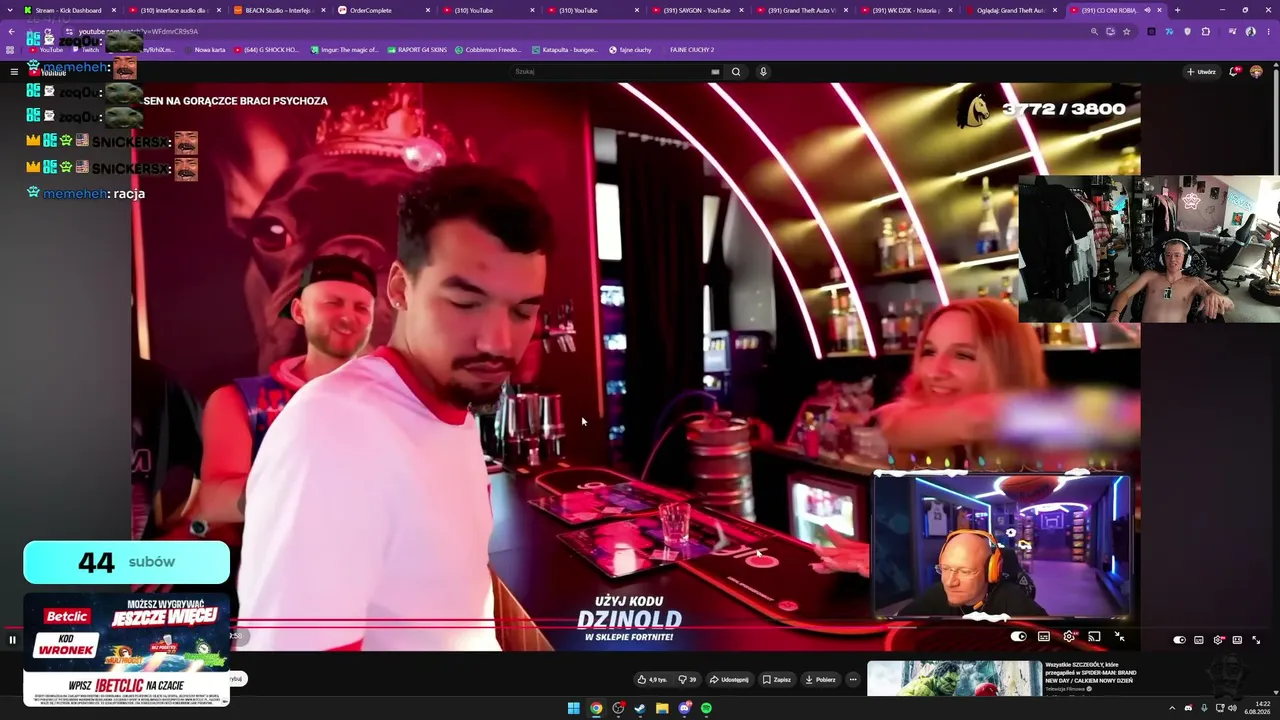Image resolution: width=1280 pixels, height=720 pixels.
Task: Start voice search with microphone icon
Action: (x=763, y=72)
